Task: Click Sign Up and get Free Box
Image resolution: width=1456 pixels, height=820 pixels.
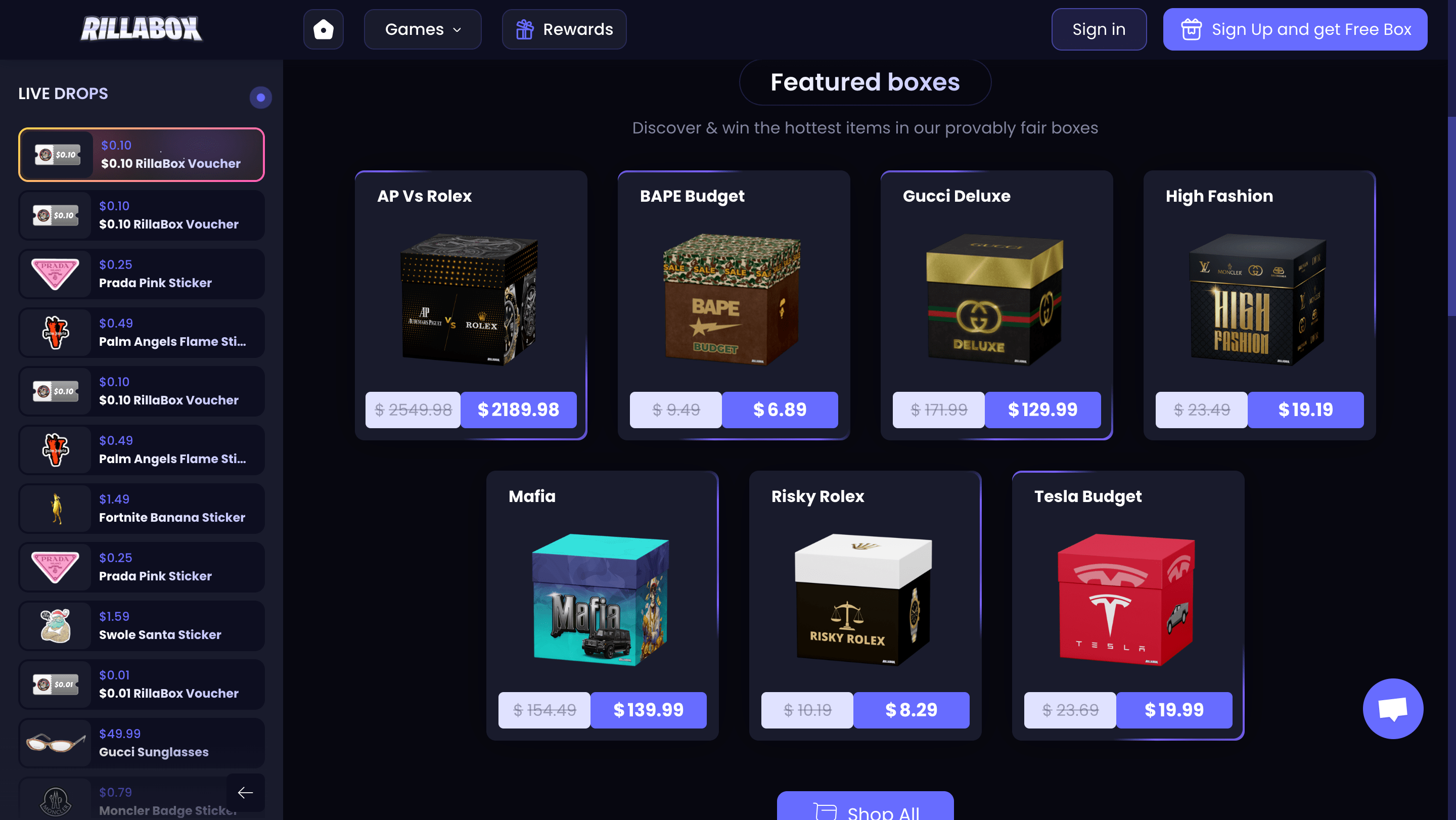Action: coord(1295,29)
